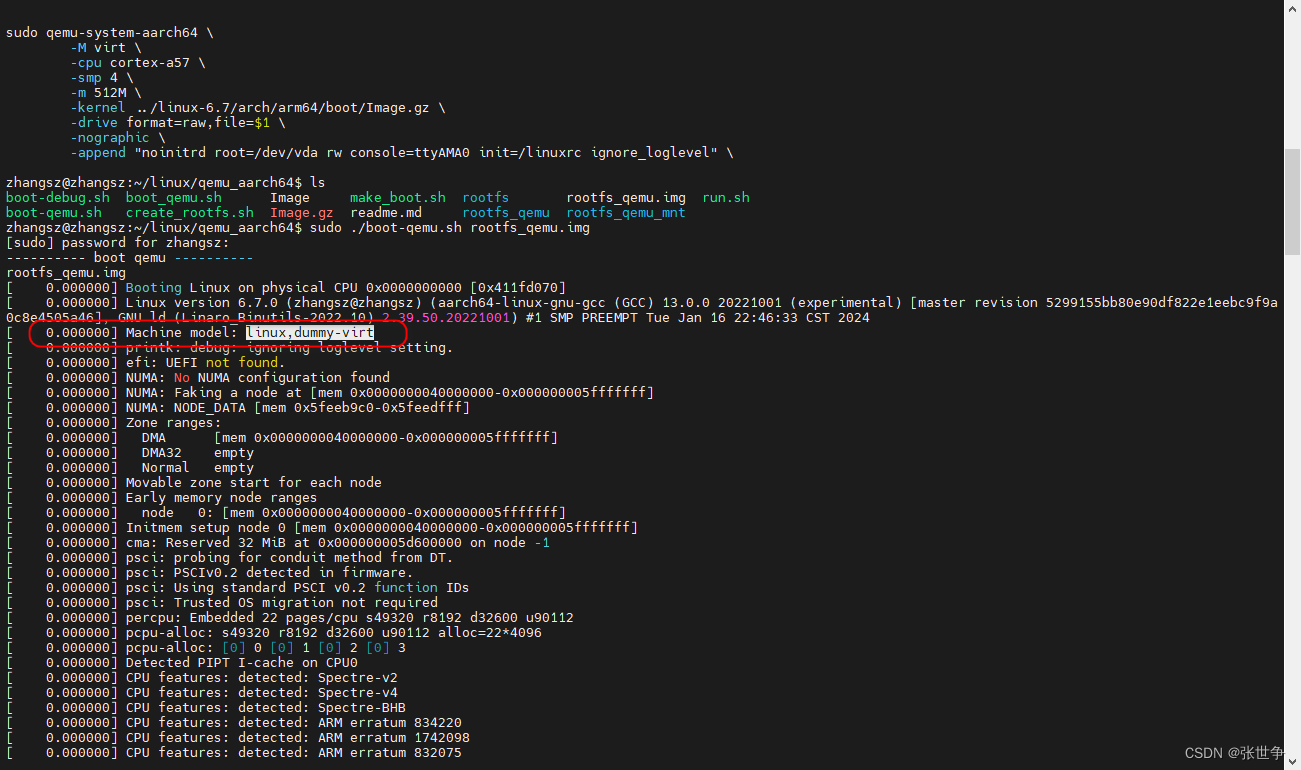The image size is (1301, 770).
Task: Select the boot-debug.sh filename
Action: 57,197
